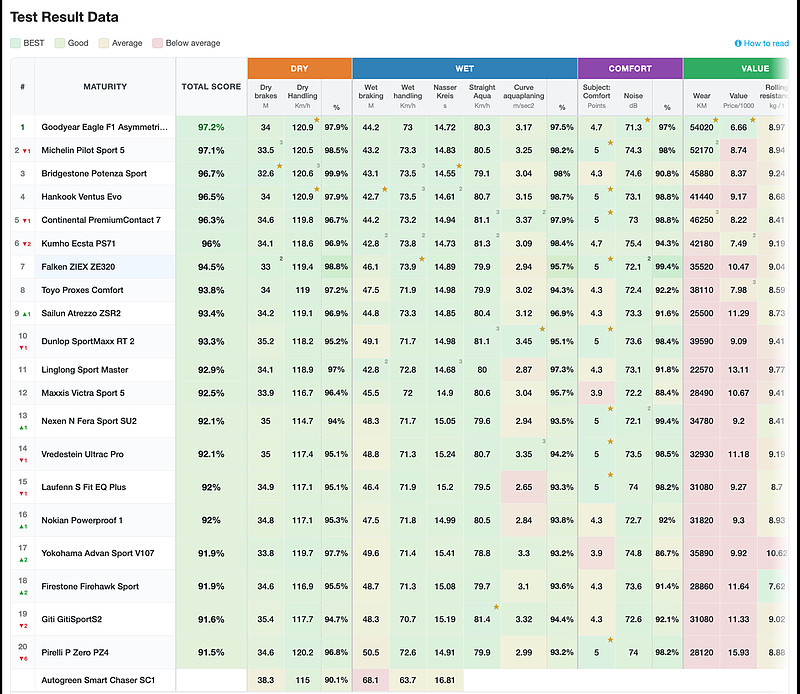Click the Below average legend swatch
The height and width of the screenshot is (694, 800).
[157, 43]
